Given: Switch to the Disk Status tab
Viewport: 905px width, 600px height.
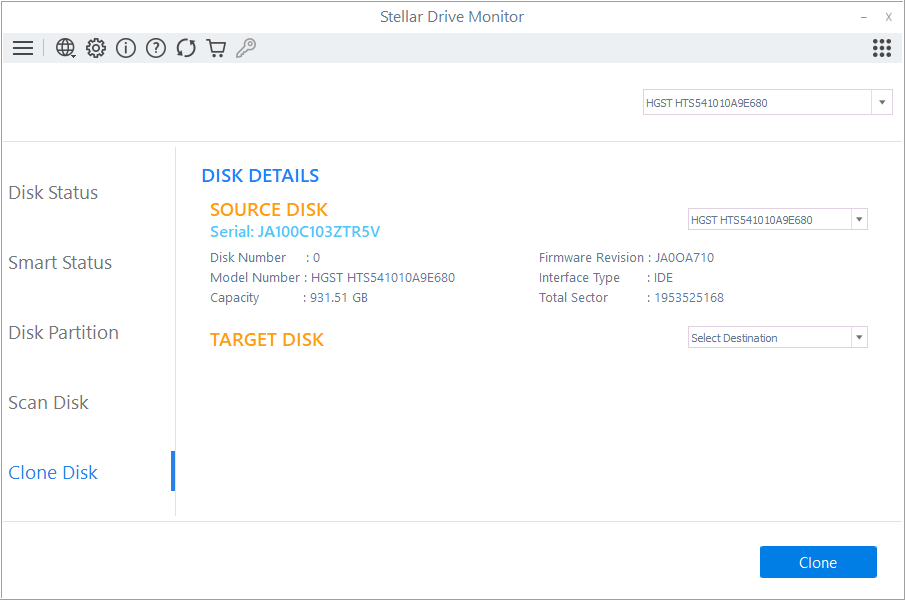Looking at the screenshot, I should pyautogui.click(x=53, y=193).
